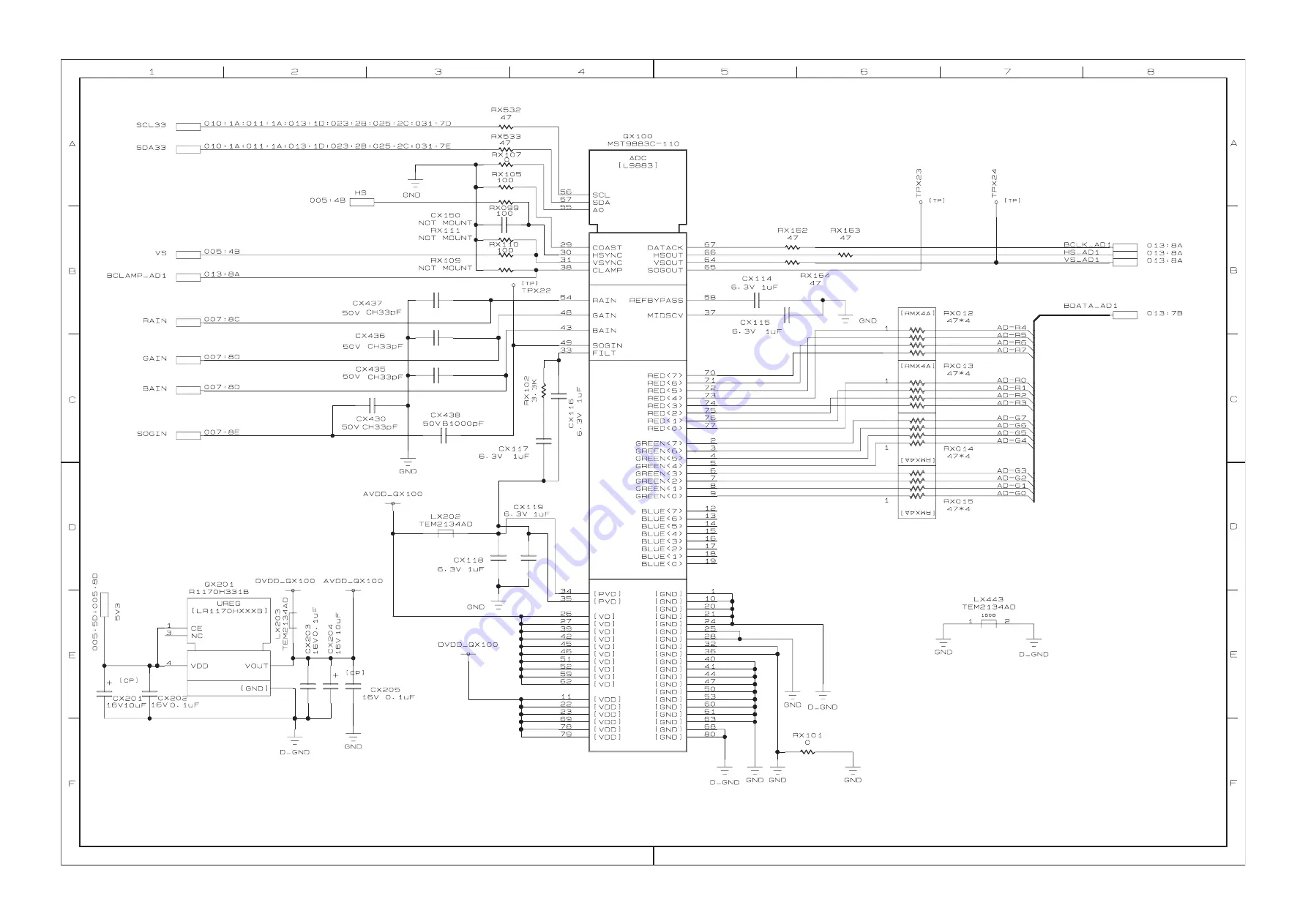Click resistor designator RX107
1308x924 pixels.
507,154
